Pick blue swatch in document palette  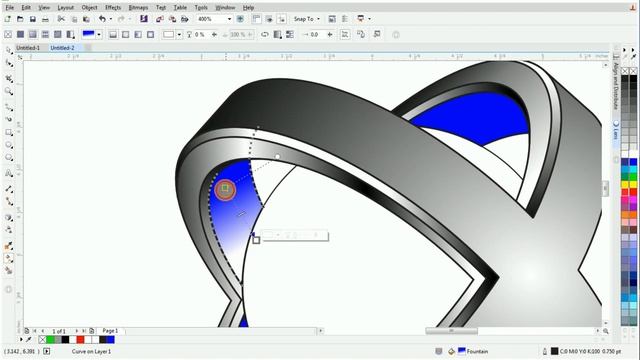click(110, 339)
